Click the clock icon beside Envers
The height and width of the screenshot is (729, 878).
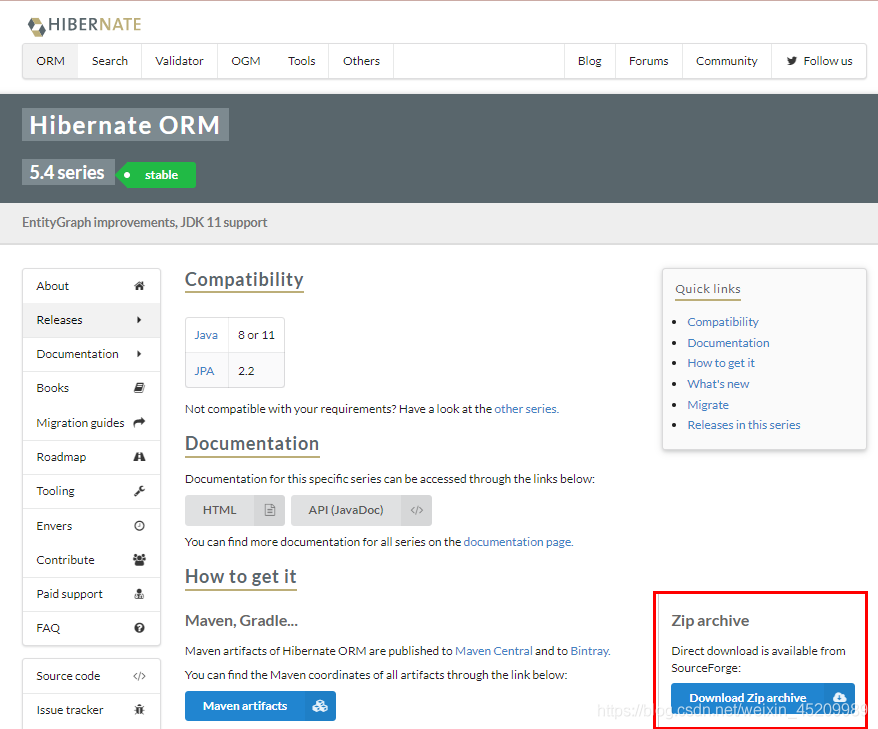click(139, 526)
